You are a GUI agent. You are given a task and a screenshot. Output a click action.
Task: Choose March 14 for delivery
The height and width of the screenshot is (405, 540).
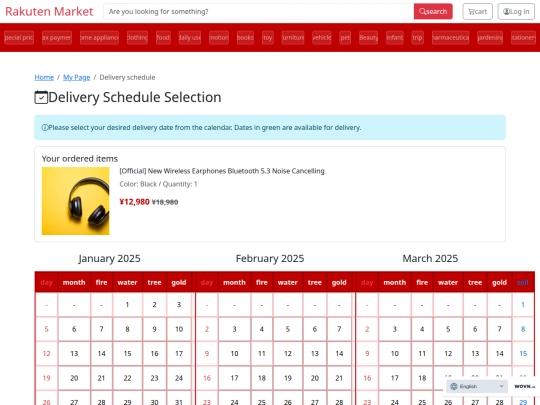499,354
